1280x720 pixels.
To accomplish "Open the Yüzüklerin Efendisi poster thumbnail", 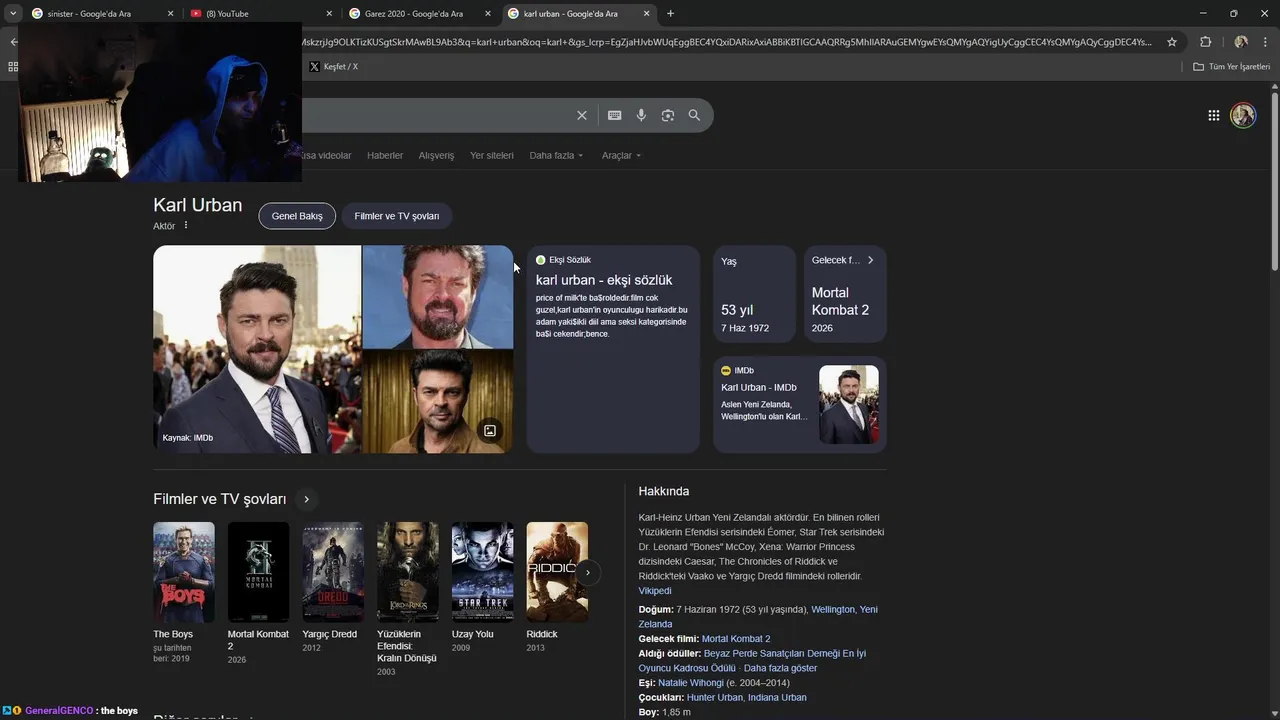I will (x=408, y=572).
